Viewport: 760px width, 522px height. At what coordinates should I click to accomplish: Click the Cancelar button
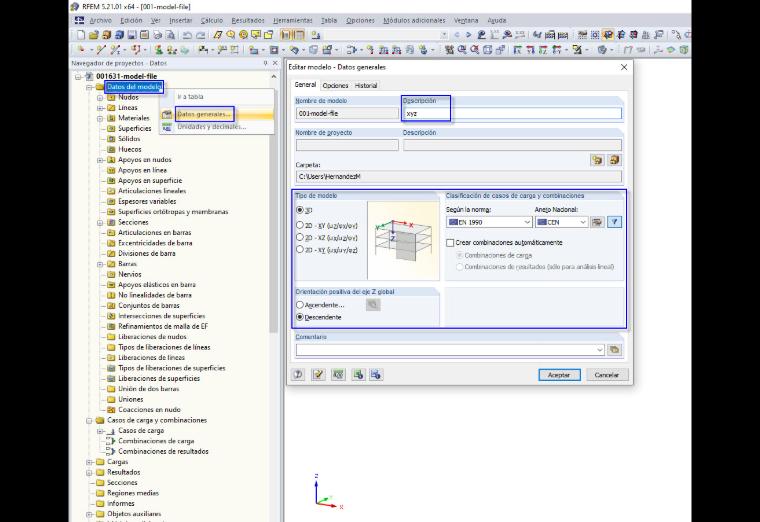point(606,375)
